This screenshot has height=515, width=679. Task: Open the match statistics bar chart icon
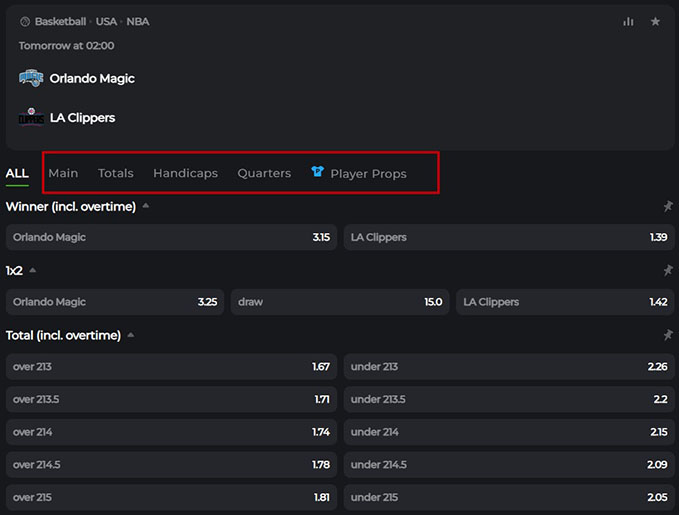pos(628,22)
